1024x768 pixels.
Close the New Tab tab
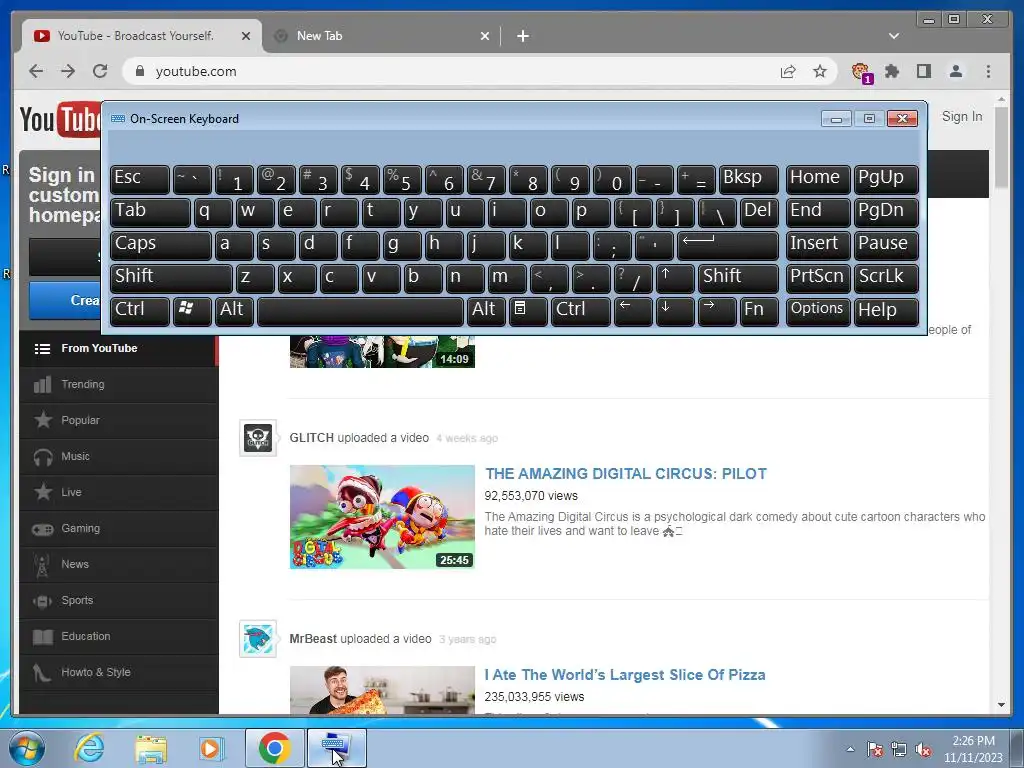click(x=485, y=36)
